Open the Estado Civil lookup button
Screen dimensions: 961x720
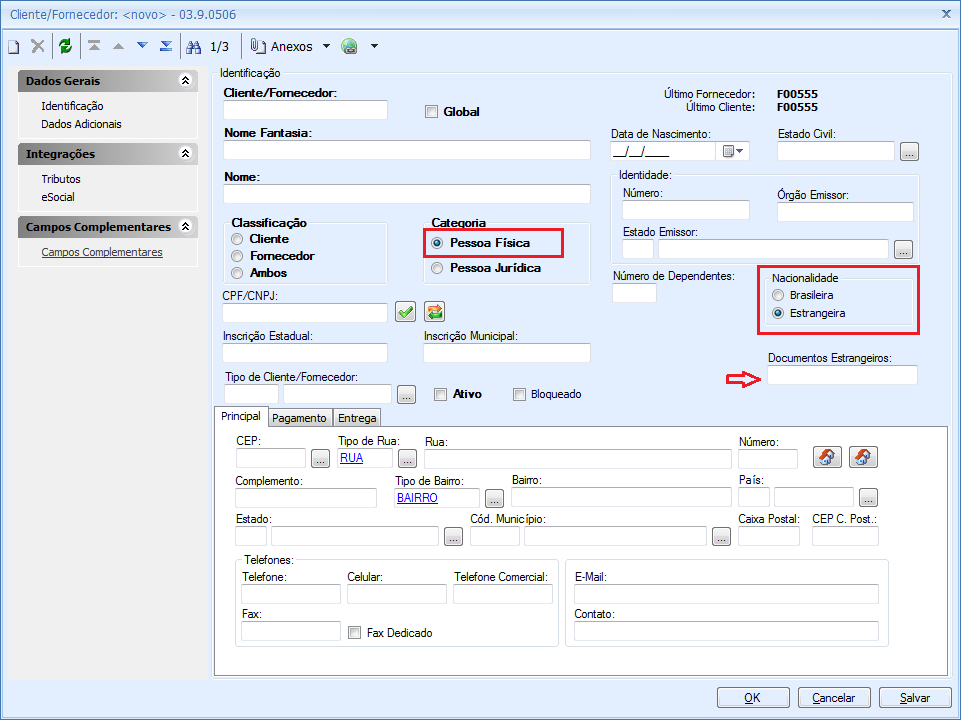[909, 151]
